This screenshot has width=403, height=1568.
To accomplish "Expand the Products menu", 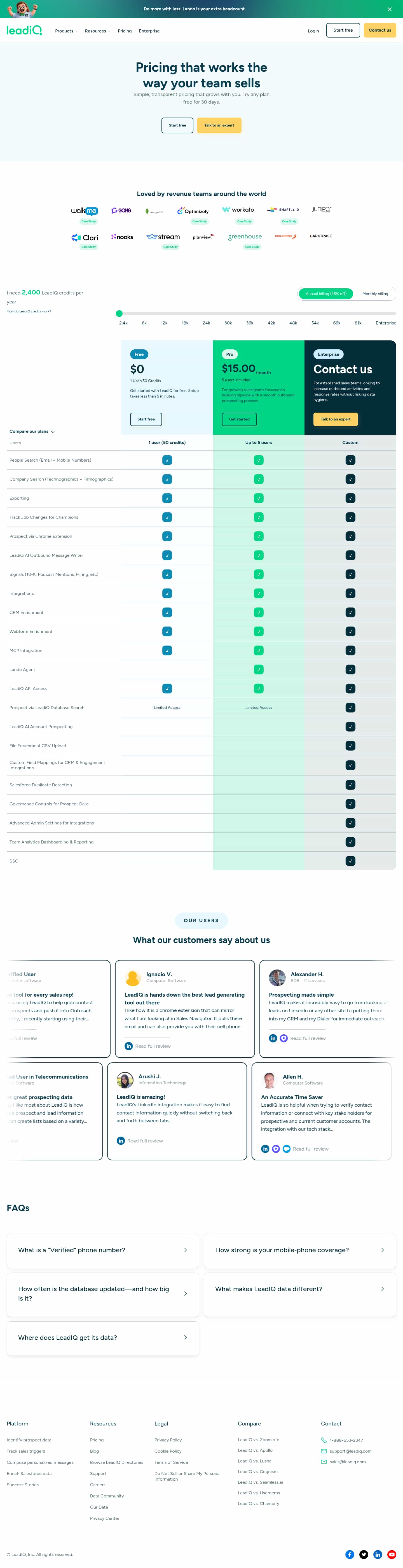I will (x=66, y=31).
